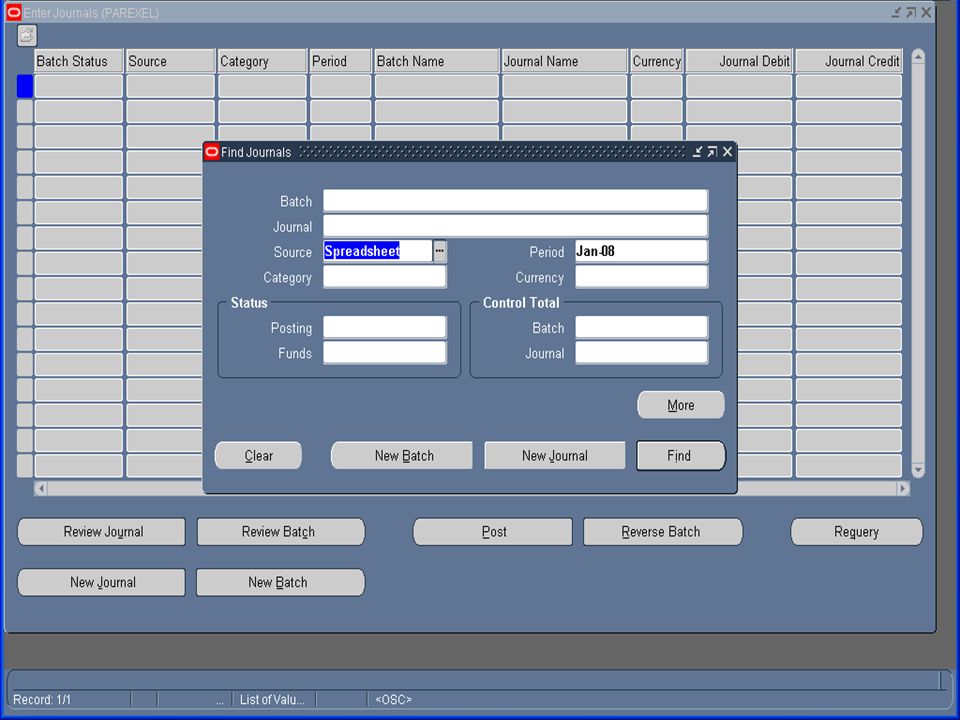
Task: Click the Review Batch button
Action: point(280,531)
